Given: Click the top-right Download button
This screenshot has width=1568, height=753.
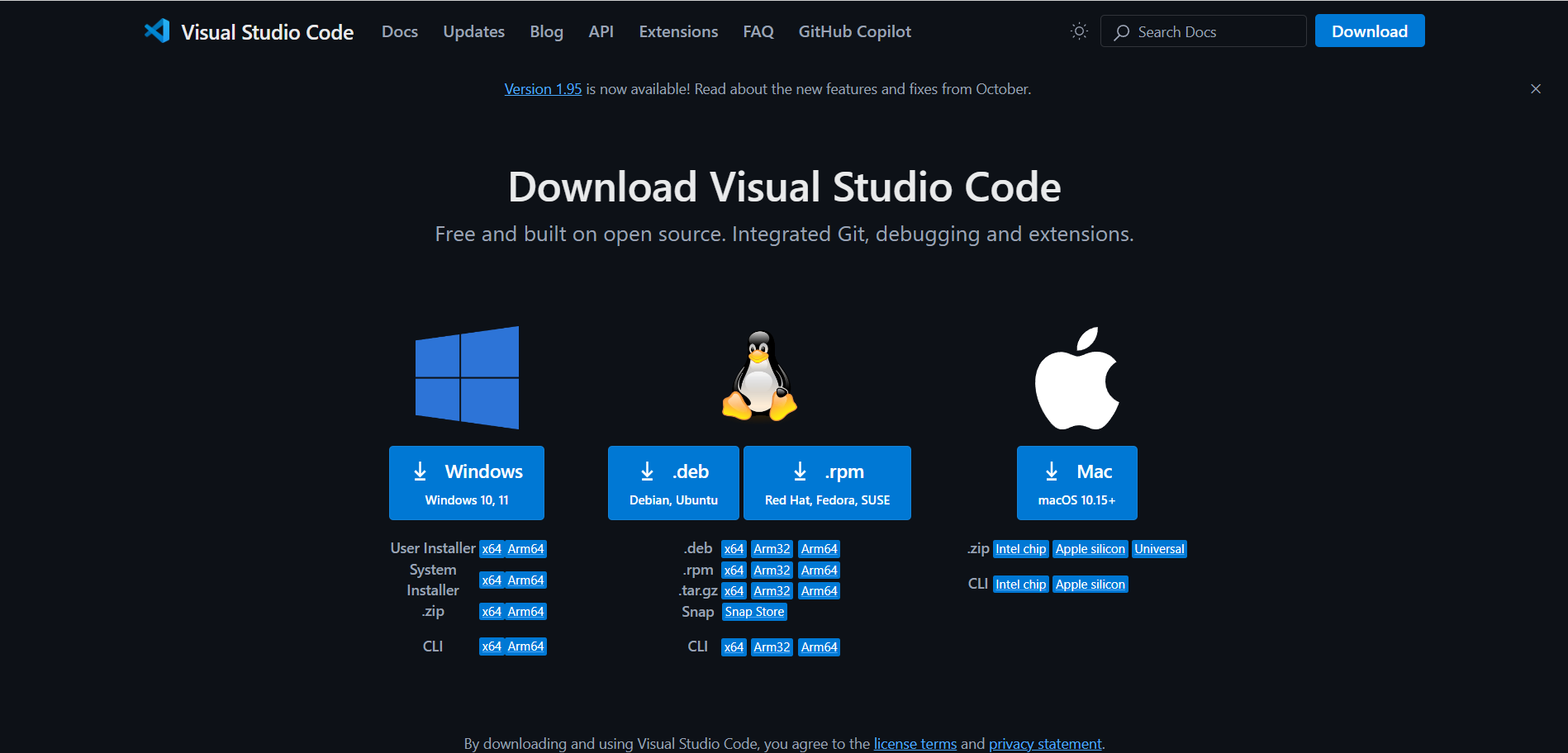Looking at the screenshot, I should (1370, 31).
